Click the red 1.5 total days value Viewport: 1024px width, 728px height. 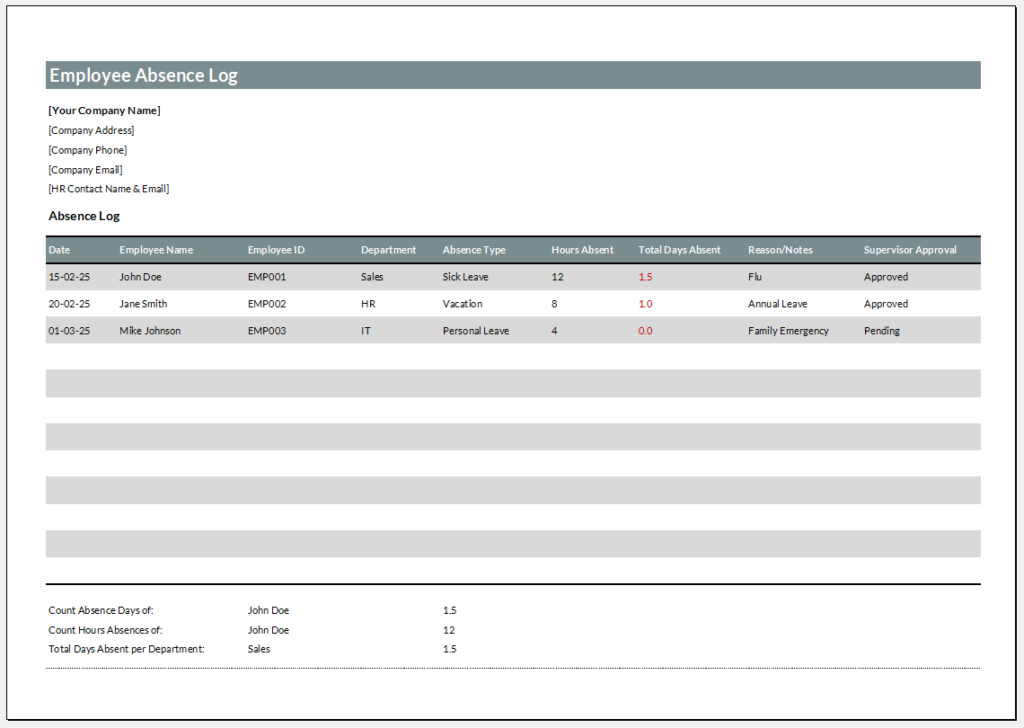pyautogui.click(x=646, y=276)
